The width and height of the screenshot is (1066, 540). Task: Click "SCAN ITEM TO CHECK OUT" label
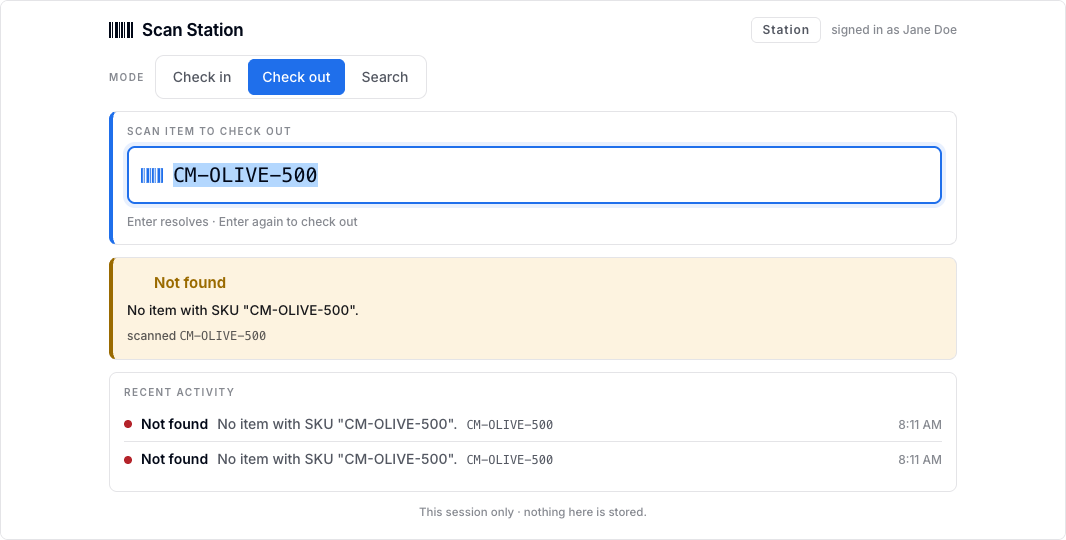(209, 131)
